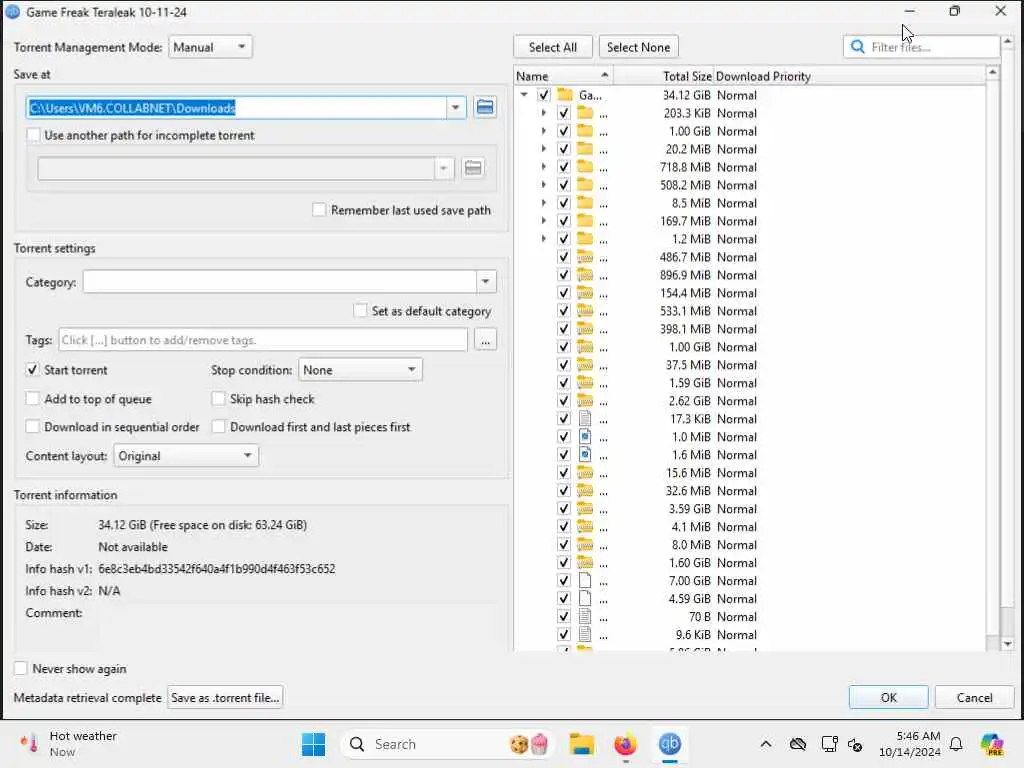Enable Download first and last pieces first
Image resolution: width=1024 pixels, height=768 pixels.
click(219, 426)
